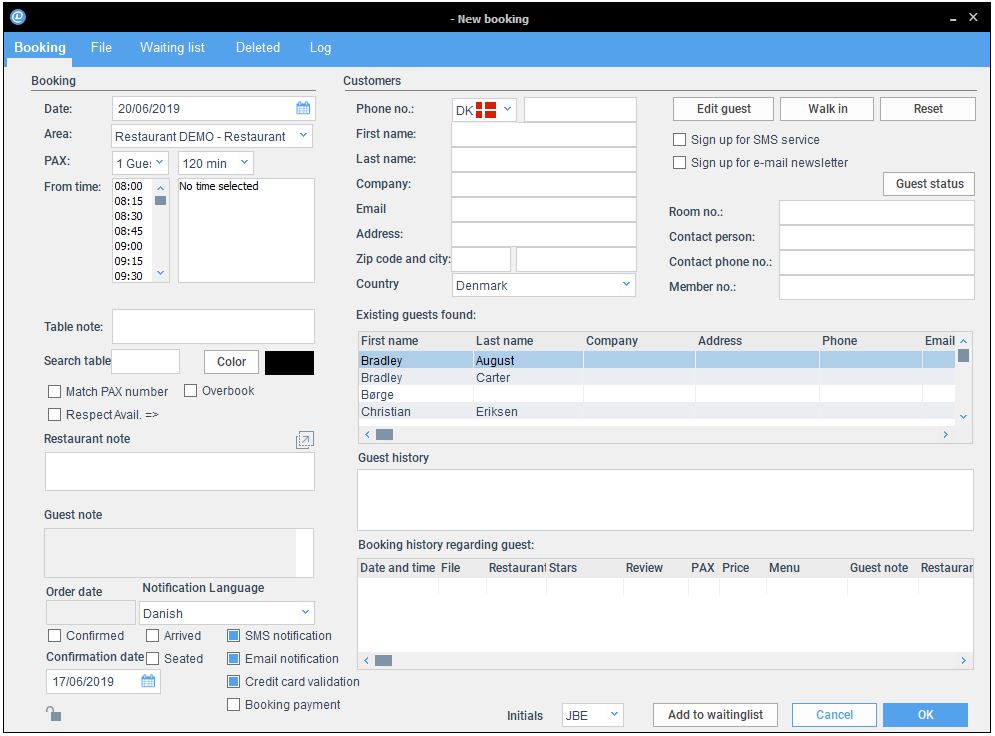Click the black color swatch
The width and height of the screenshot is (995, 736).
tap(289, 363)
